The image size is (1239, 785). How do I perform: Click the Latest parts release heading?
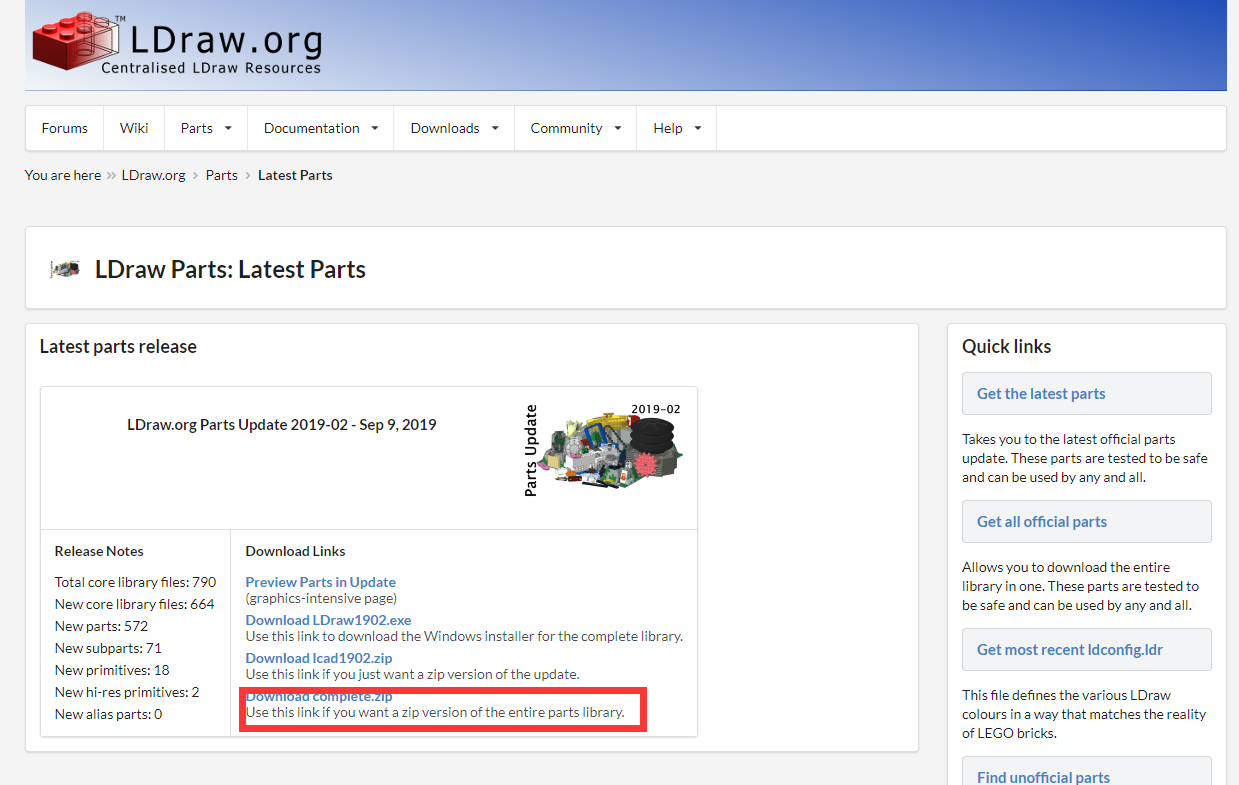(118, 347)
